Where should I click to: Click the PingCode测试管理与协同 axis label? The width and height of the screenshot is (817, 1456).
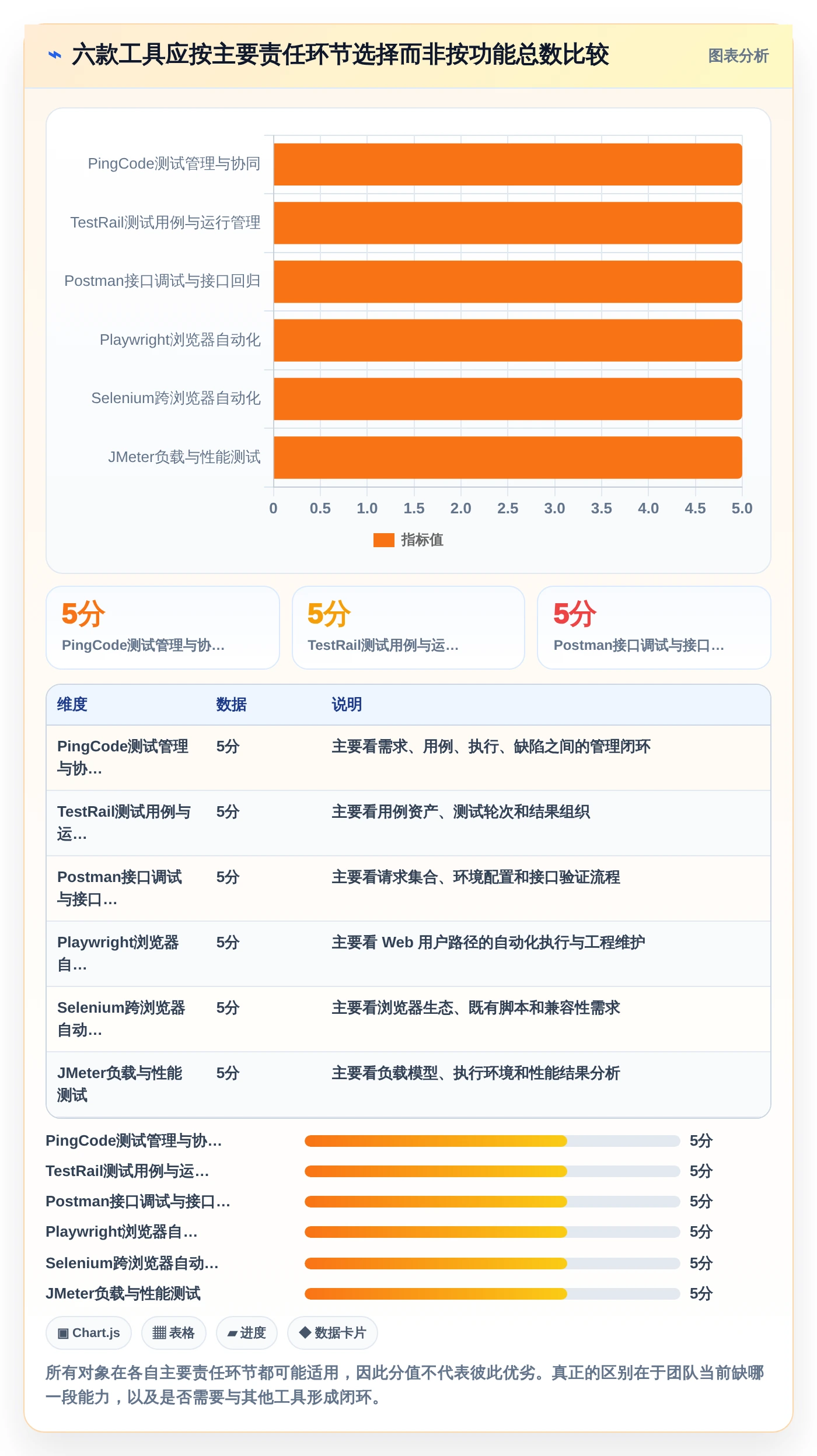(174, 164)
